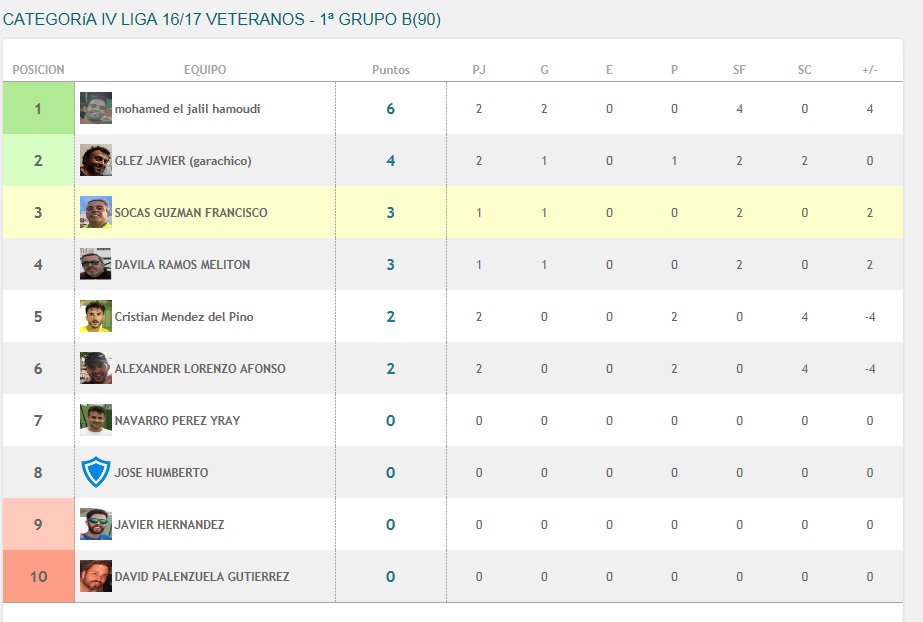Click P value 2 in ALEXANDER LORENZO row

point(675,368)
